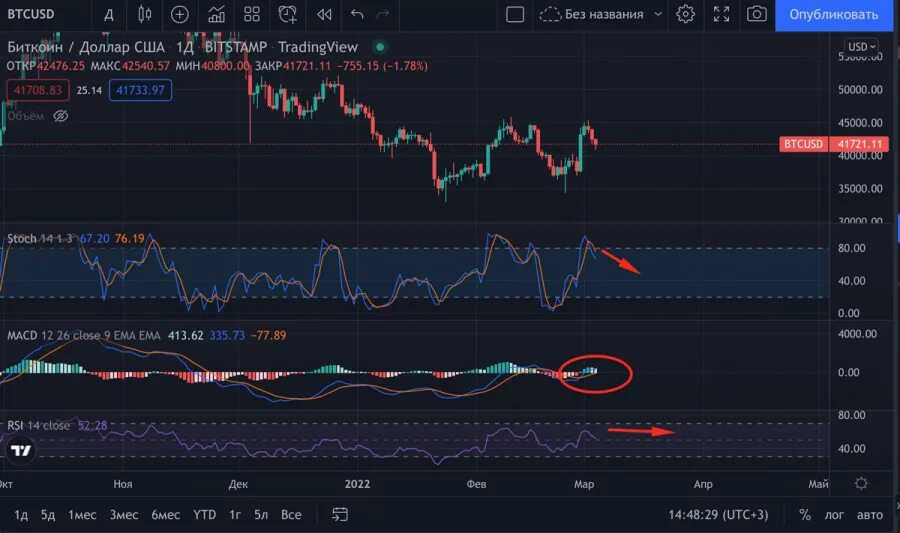The image size is (900, 533).
Task: Select the MACD 12 26 legend
Action: click(83, 335)
